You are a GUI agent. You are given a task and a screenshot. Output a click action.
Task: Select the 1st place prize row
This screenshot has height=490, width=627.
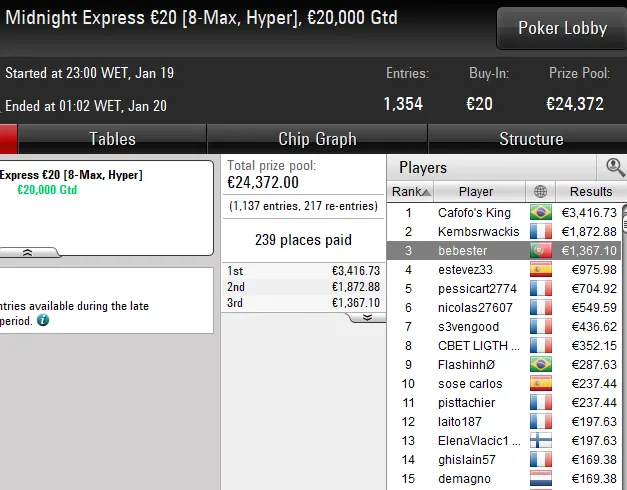coord(304,271)
